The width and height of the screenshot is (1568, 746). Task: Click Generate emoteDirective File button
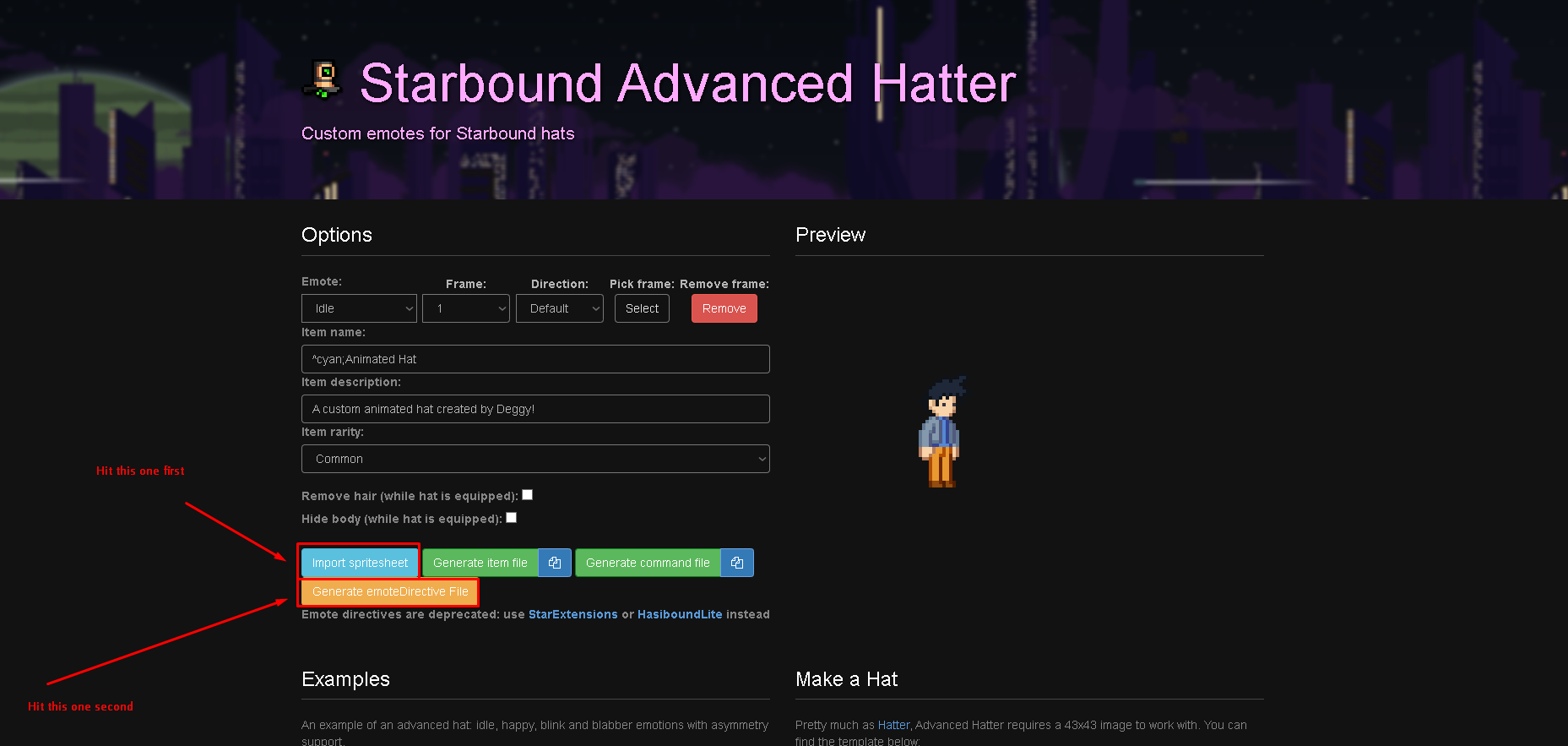(390, 591)
